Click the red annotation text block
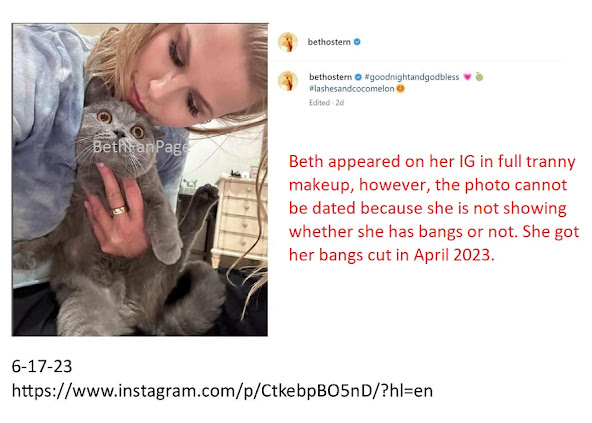 tap(433, 208)
